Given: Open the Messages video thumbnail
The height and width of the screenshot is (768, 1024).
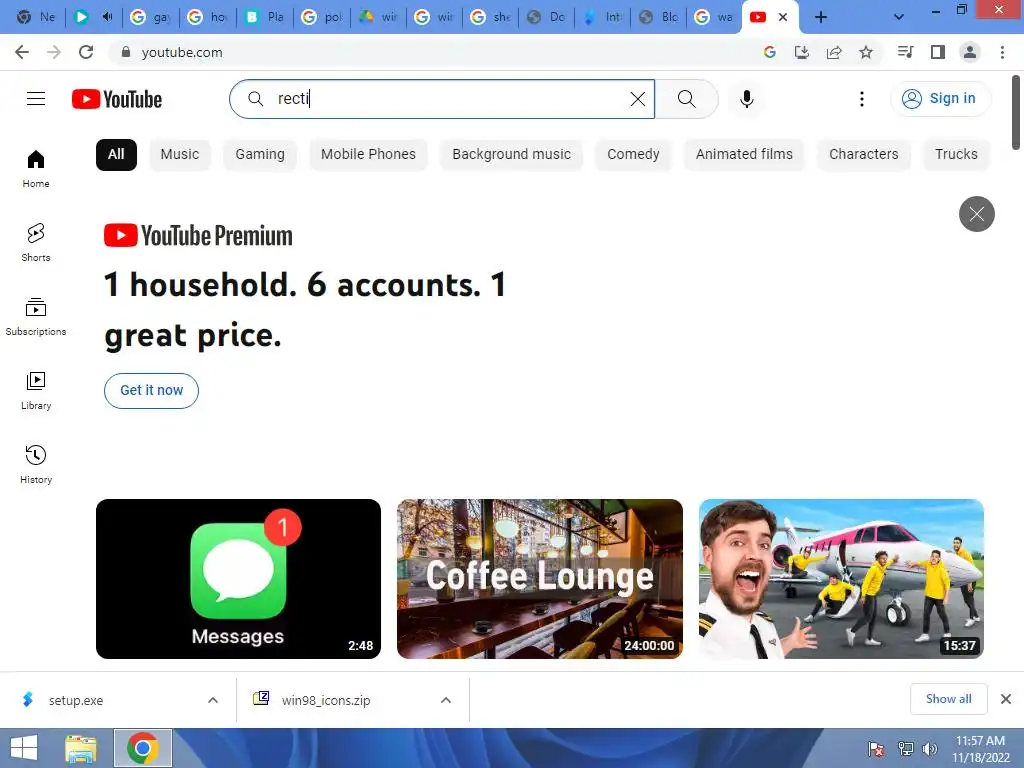Looking at the screenshot, I should pyautogui.click(x=238, y=579).
